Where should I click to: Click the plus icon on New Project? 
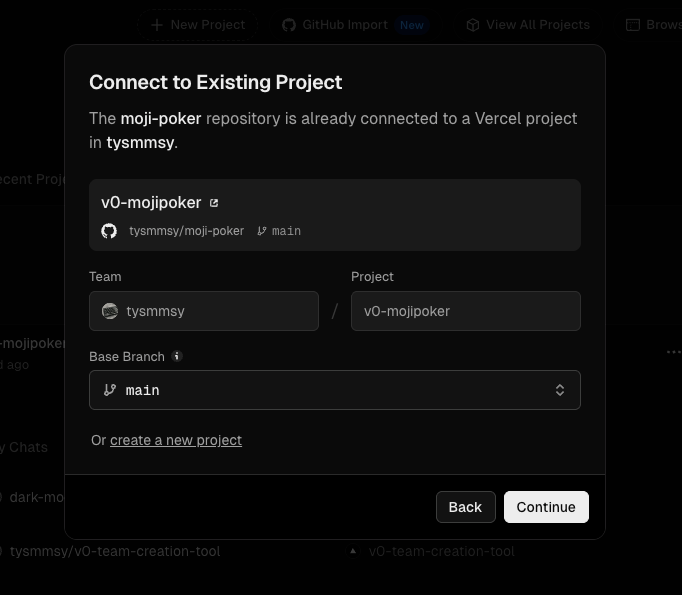(x=157, y=25)
